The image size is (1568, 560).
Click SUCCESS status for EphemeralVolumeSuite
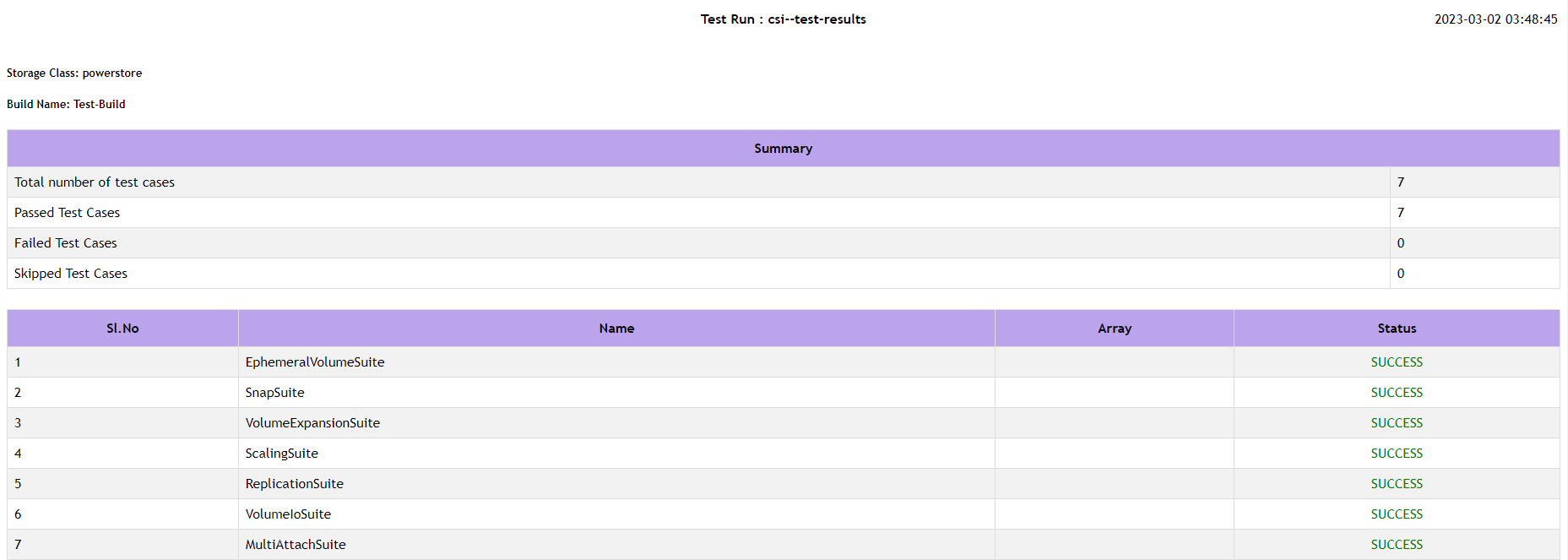click(1397, 362)
